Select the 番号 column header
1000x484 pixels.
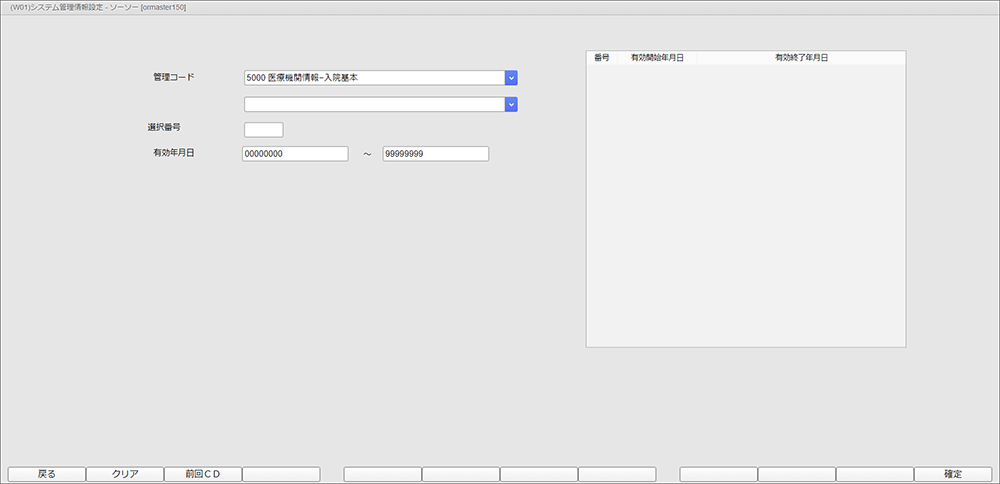(601, 58)
